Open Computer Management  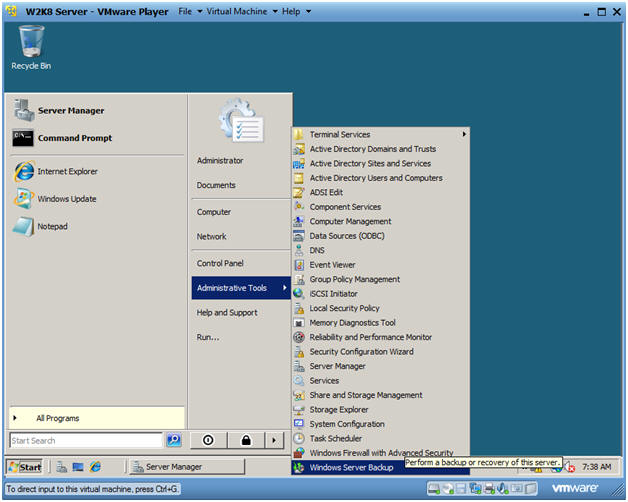(x=380, y=221)
